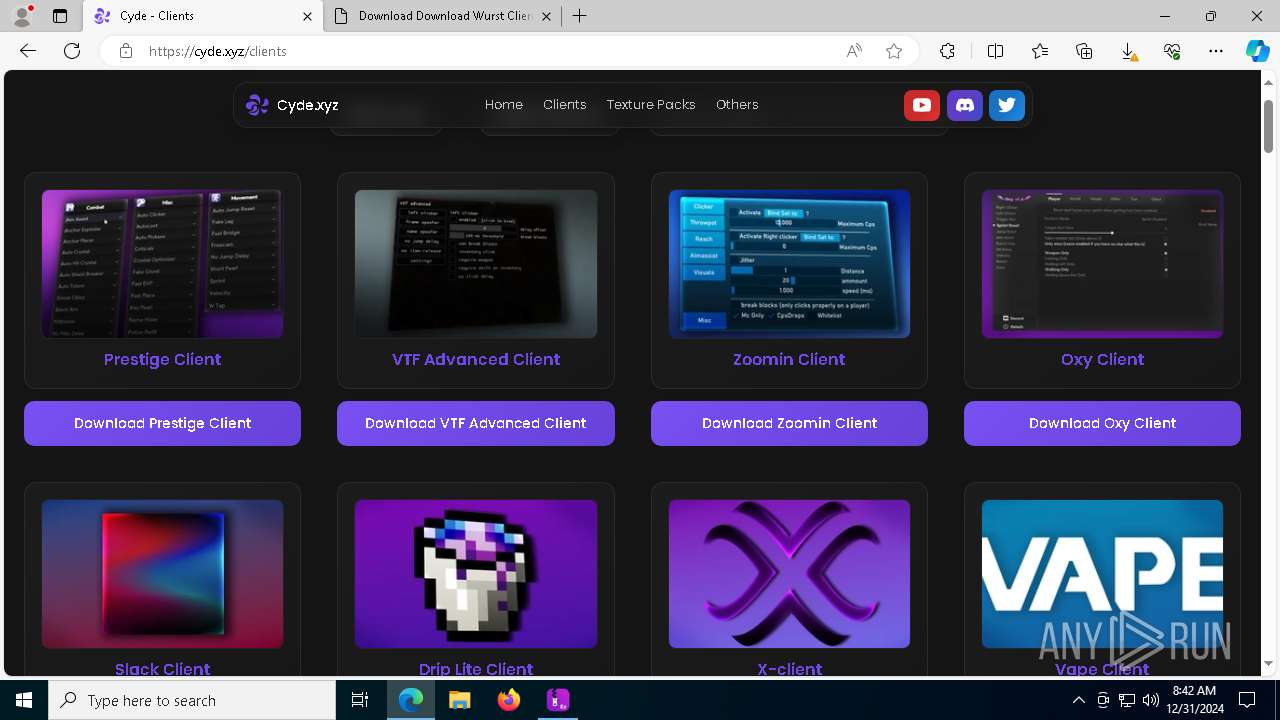Open a new tab with plus icon
Viewport: 1280px width, 720px height.
[580, 16]
